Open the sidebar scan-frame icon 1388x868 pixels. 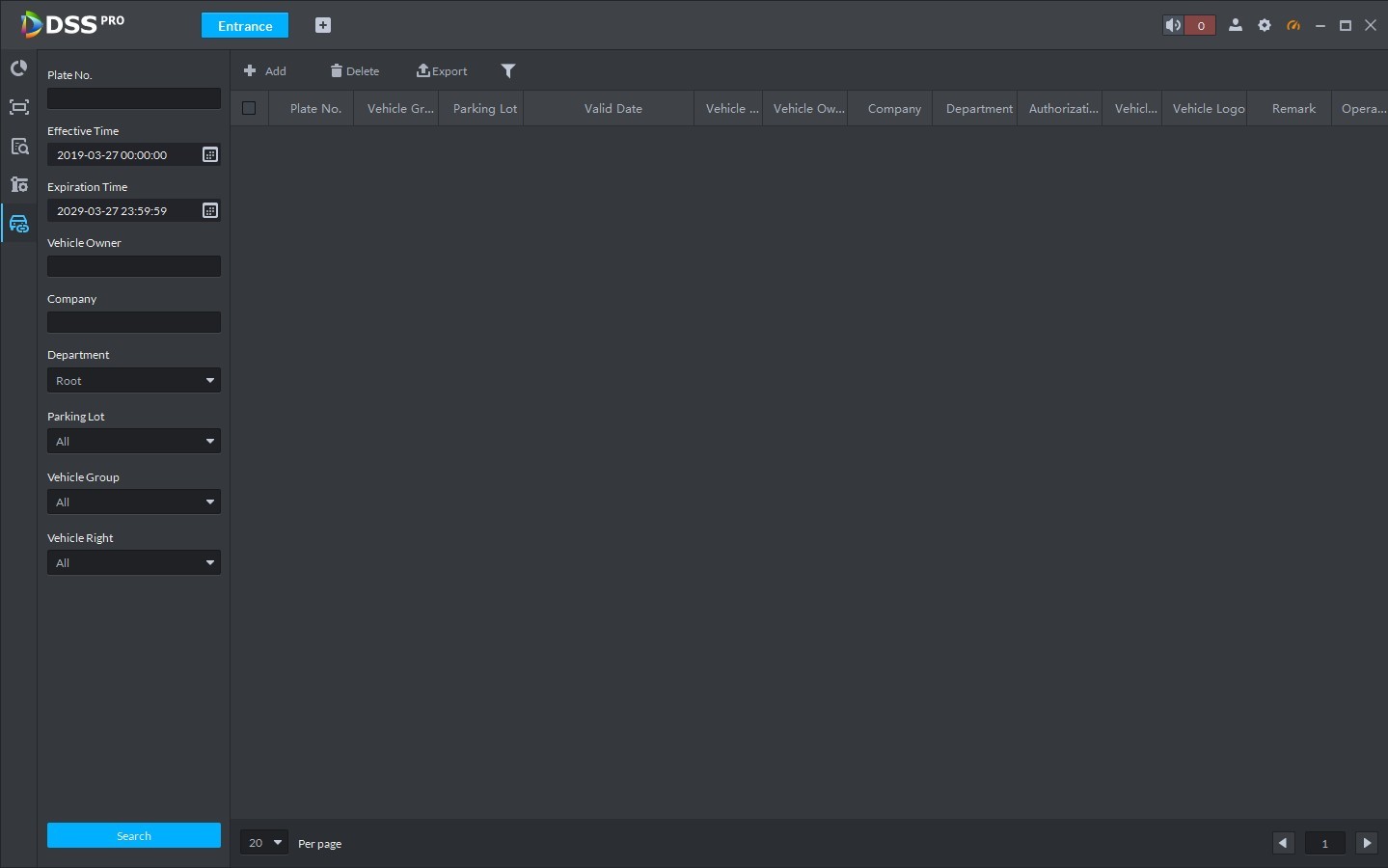(18, 107)
